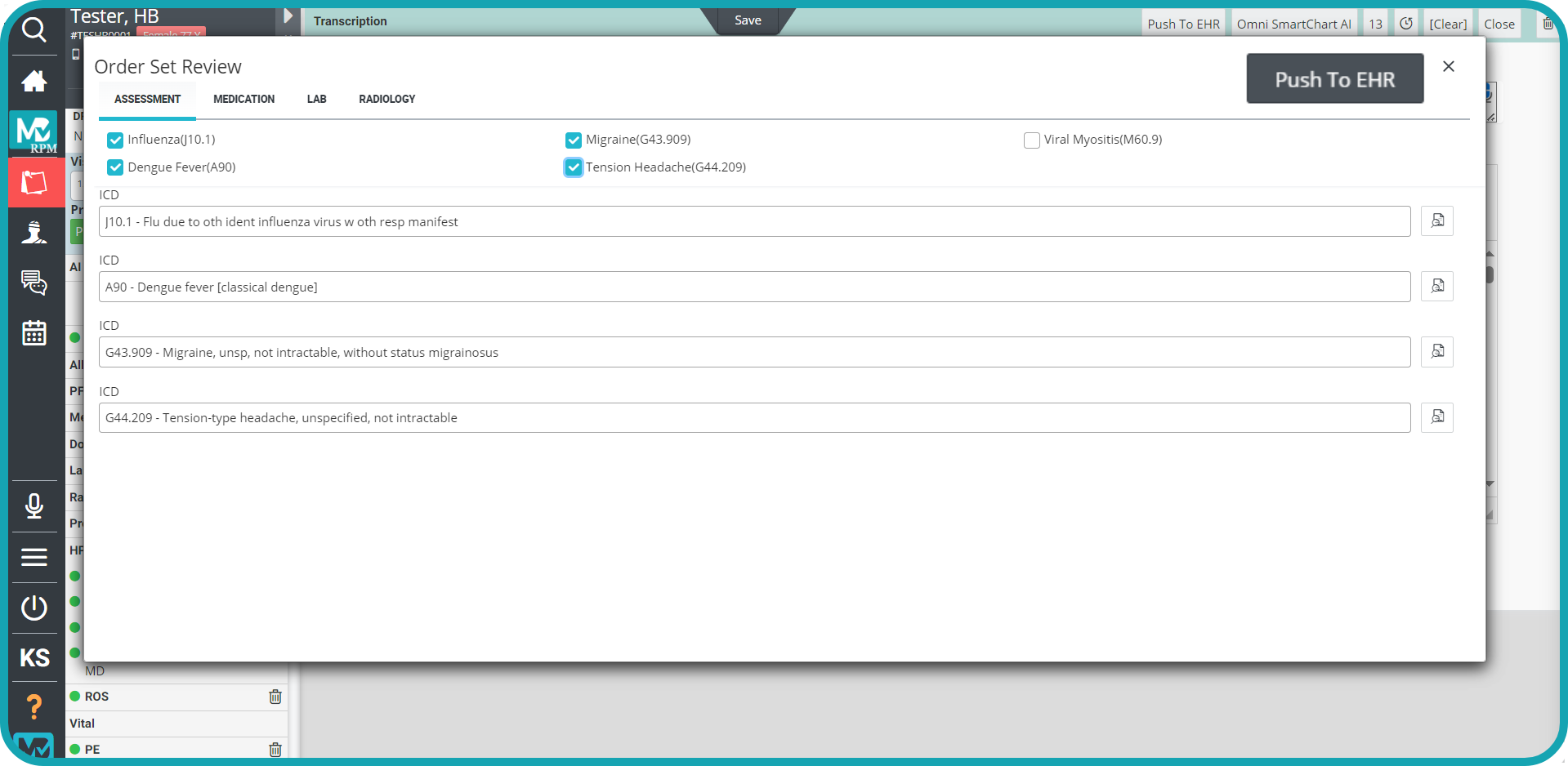
Task: Click the play arrow next to patient name
Action: pyautogui.click(x=288, y=16)
